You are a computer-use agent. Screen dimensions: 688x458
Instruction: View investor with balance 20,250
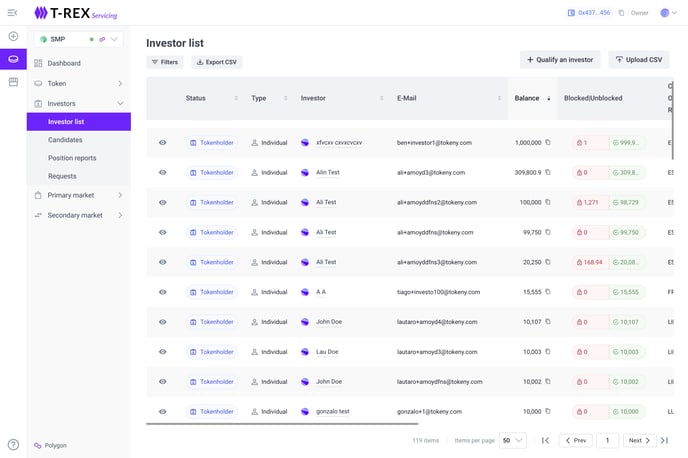162,262
